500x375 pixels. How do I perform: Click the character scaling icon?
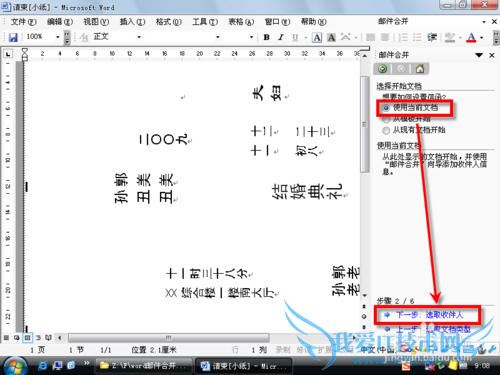pyautogui.click(x=346, y=37)
